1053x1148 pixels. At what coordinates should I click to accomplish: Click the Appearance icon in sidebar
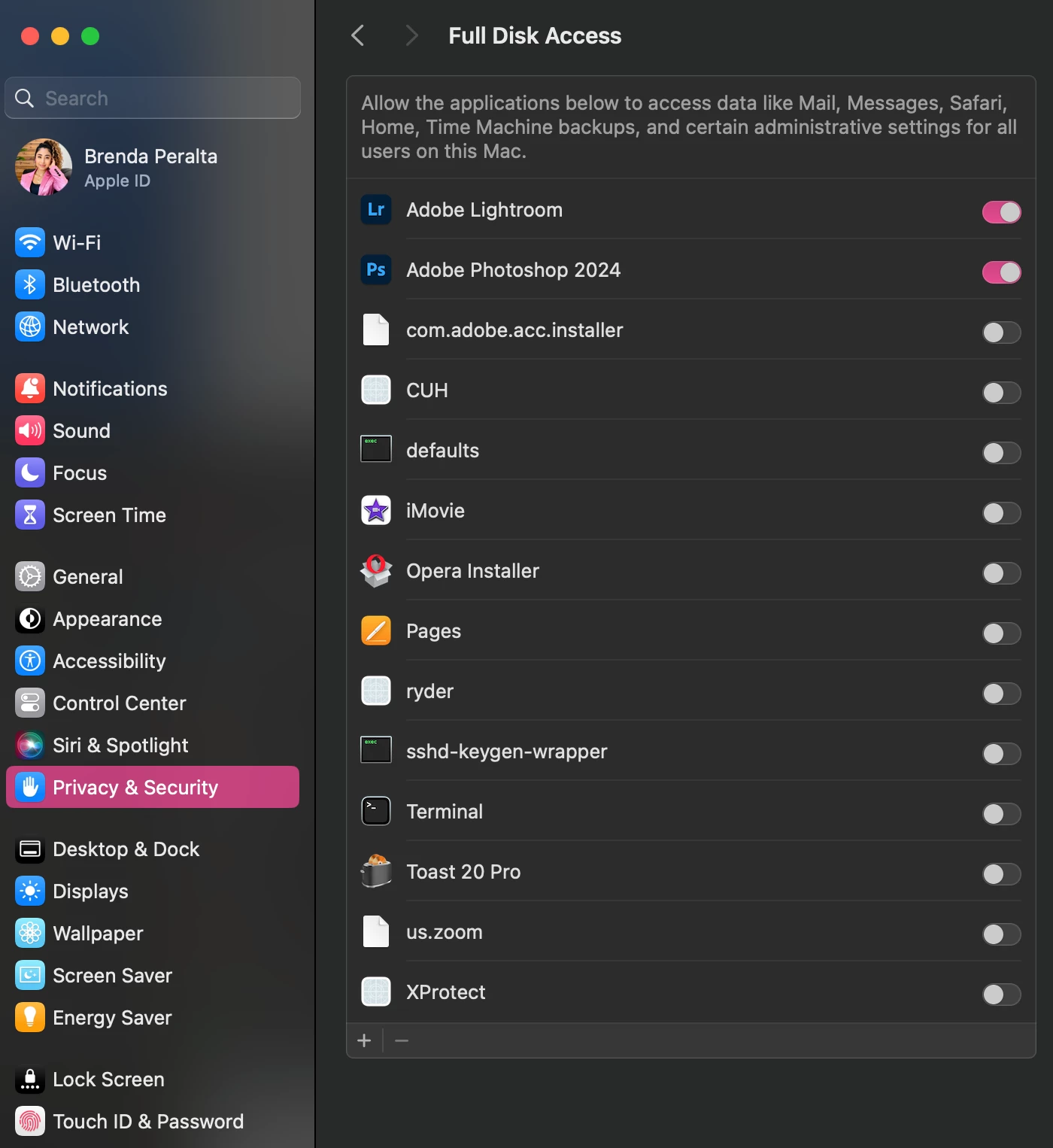[30, 618]
